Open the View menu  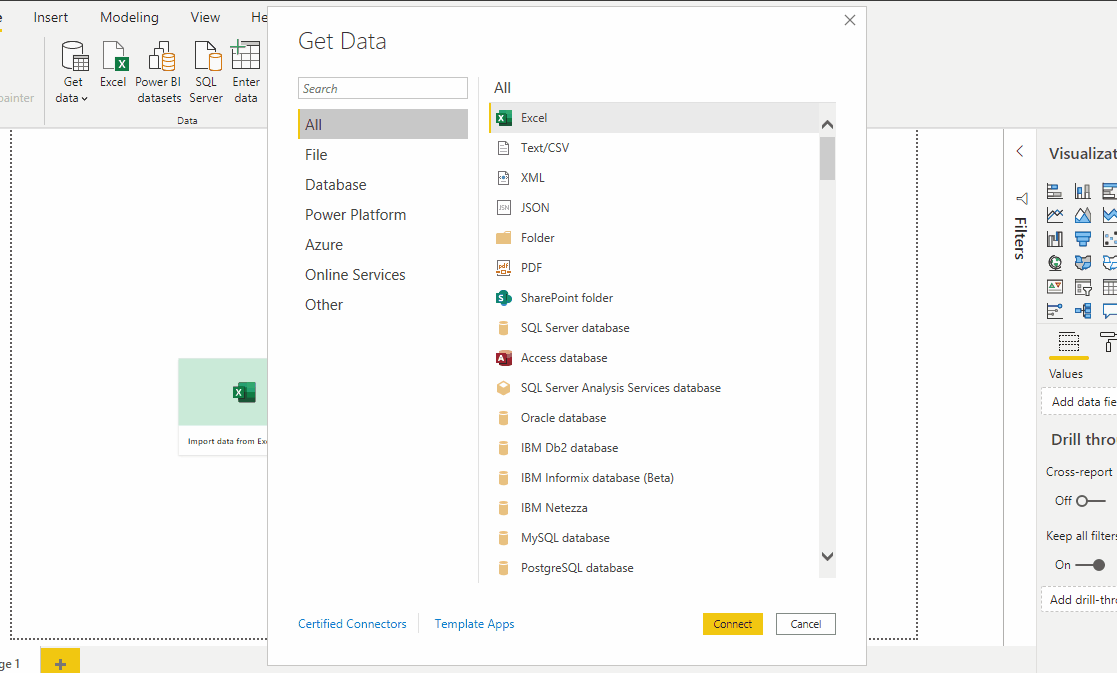point(204,16)
